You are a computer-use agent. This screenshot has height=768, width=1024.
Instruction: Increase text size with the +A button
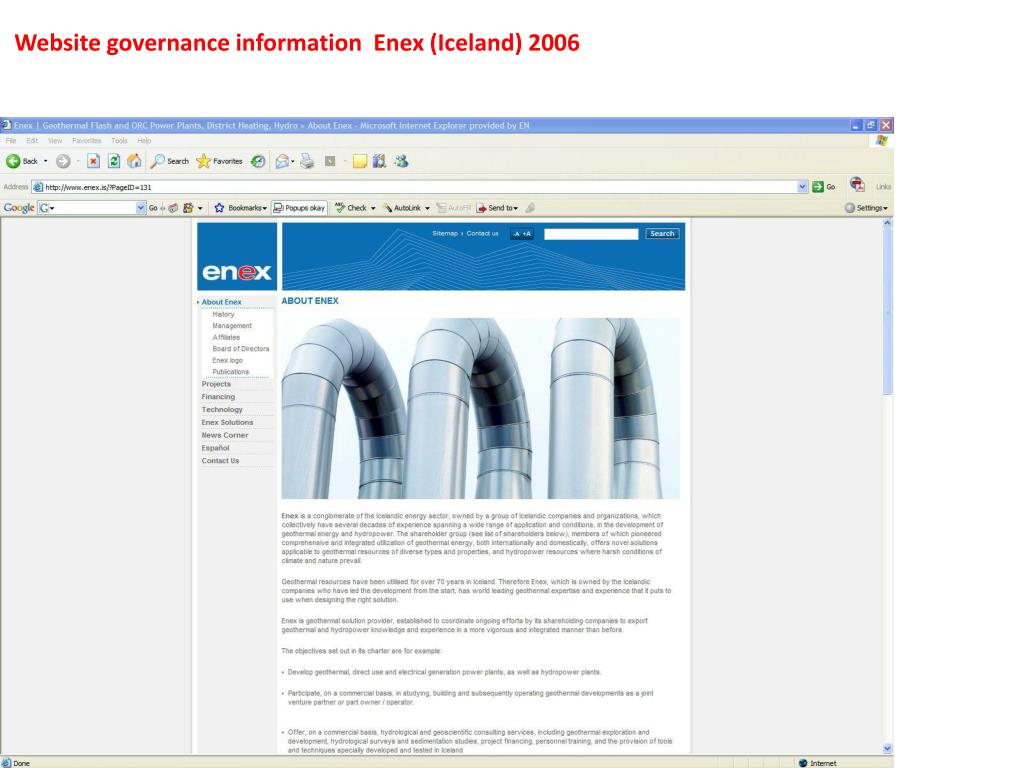point(527,234)
